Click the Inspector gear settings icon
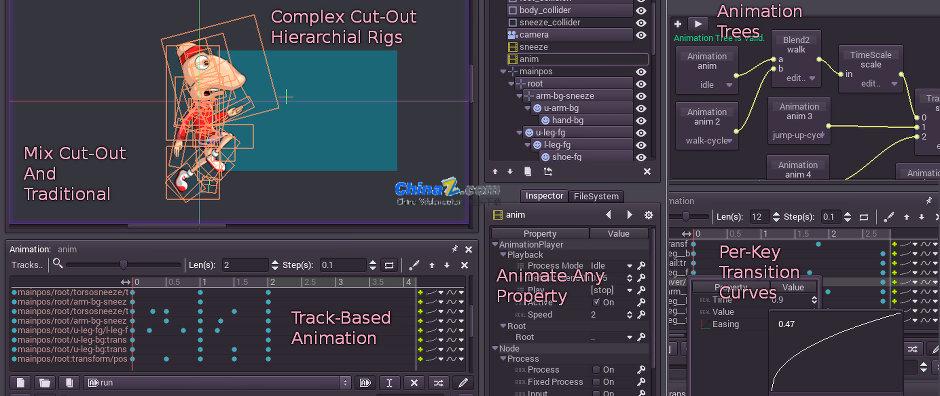Viewport: 940px width, 396px height. (648, 215)
